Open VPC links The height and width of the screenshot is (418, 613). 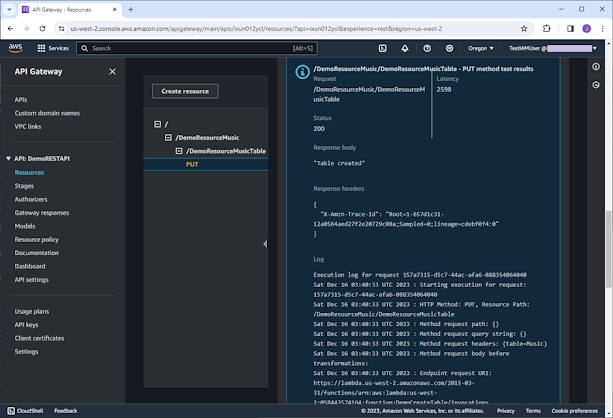28,126
